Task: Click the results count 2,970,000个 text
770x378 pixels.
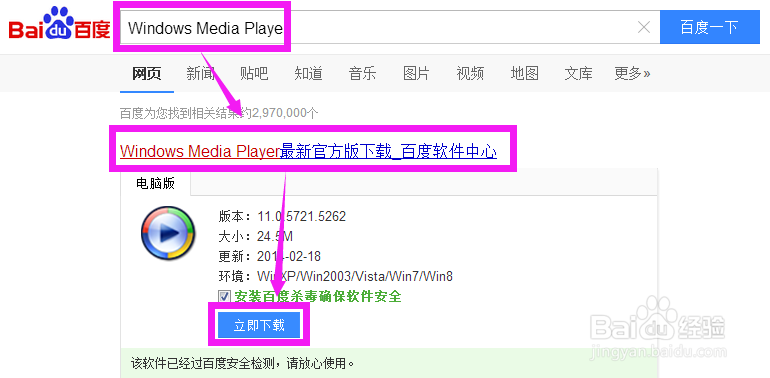Action: [x=285, y=113]
